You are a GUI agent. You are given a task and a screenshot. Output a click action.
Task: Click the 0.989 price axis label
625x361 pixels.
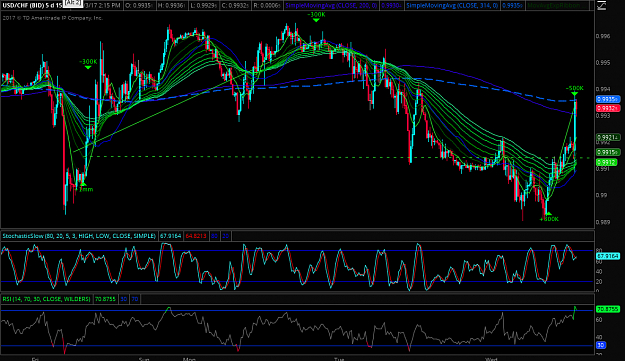point(603,222)
